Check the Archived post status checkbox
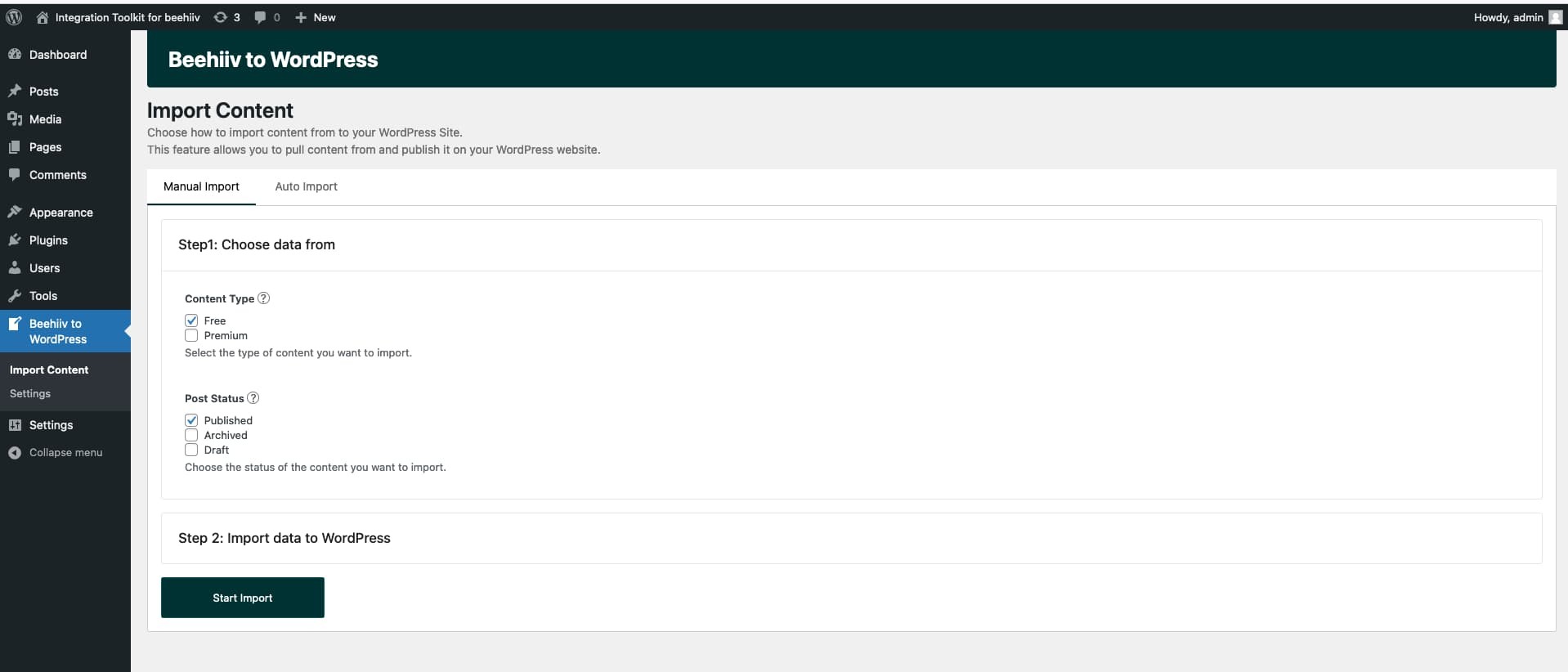The width and height of the screenshot is (1568, 672). [191, 435]
